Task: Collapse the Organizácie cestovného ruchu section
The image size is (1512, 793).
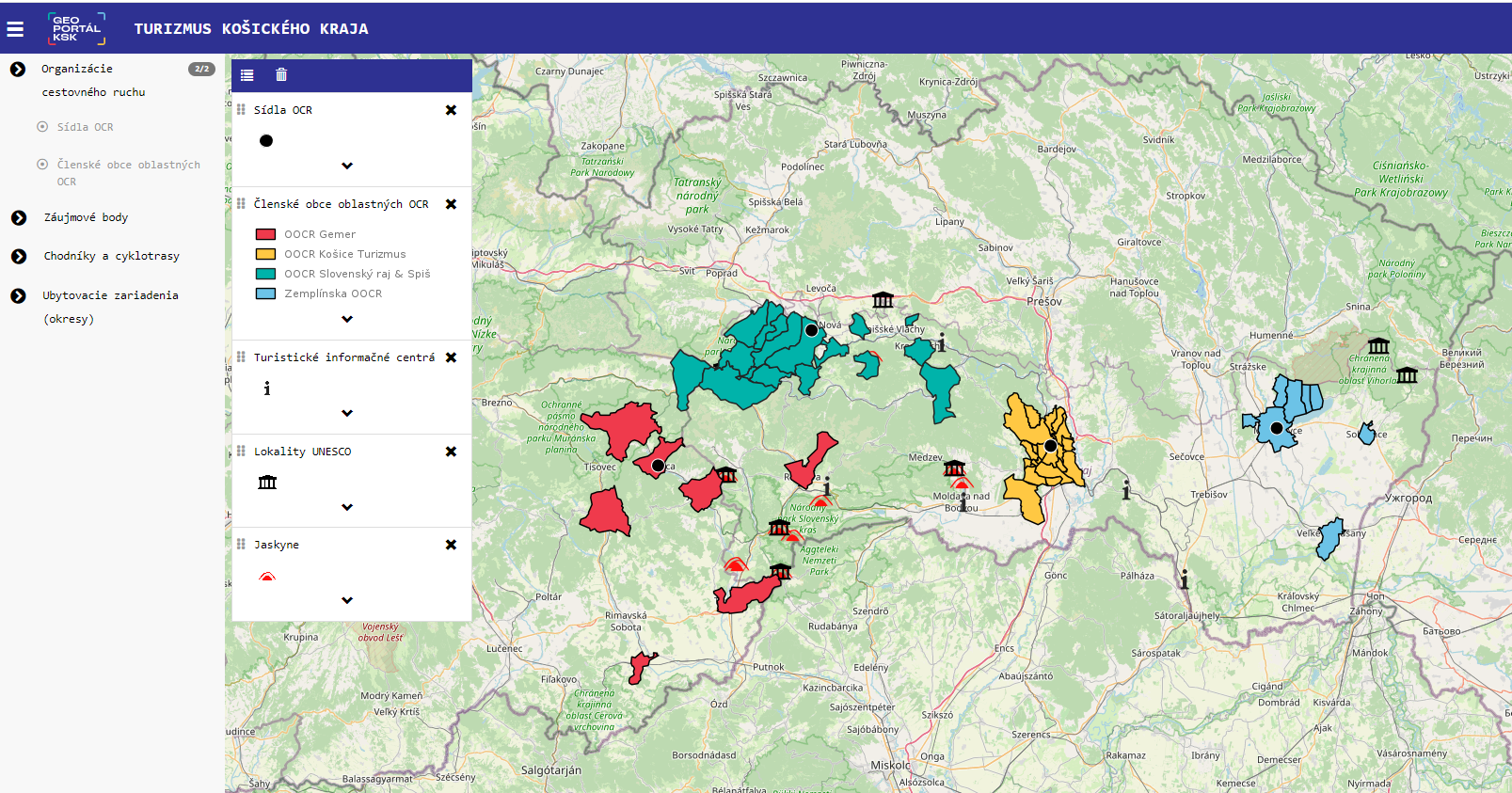Action: pyautogui.click(x=18, y=69)
